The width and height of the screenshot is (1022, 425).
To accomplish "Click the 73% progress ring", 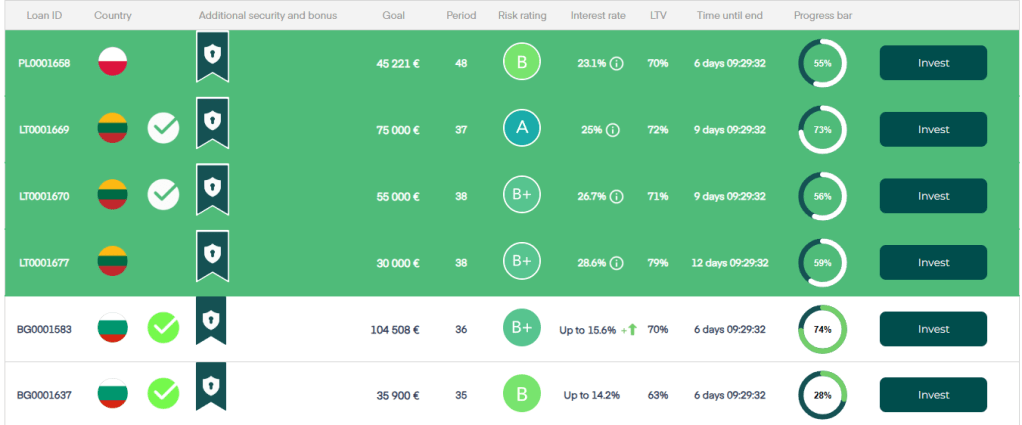I will point(822,130).
